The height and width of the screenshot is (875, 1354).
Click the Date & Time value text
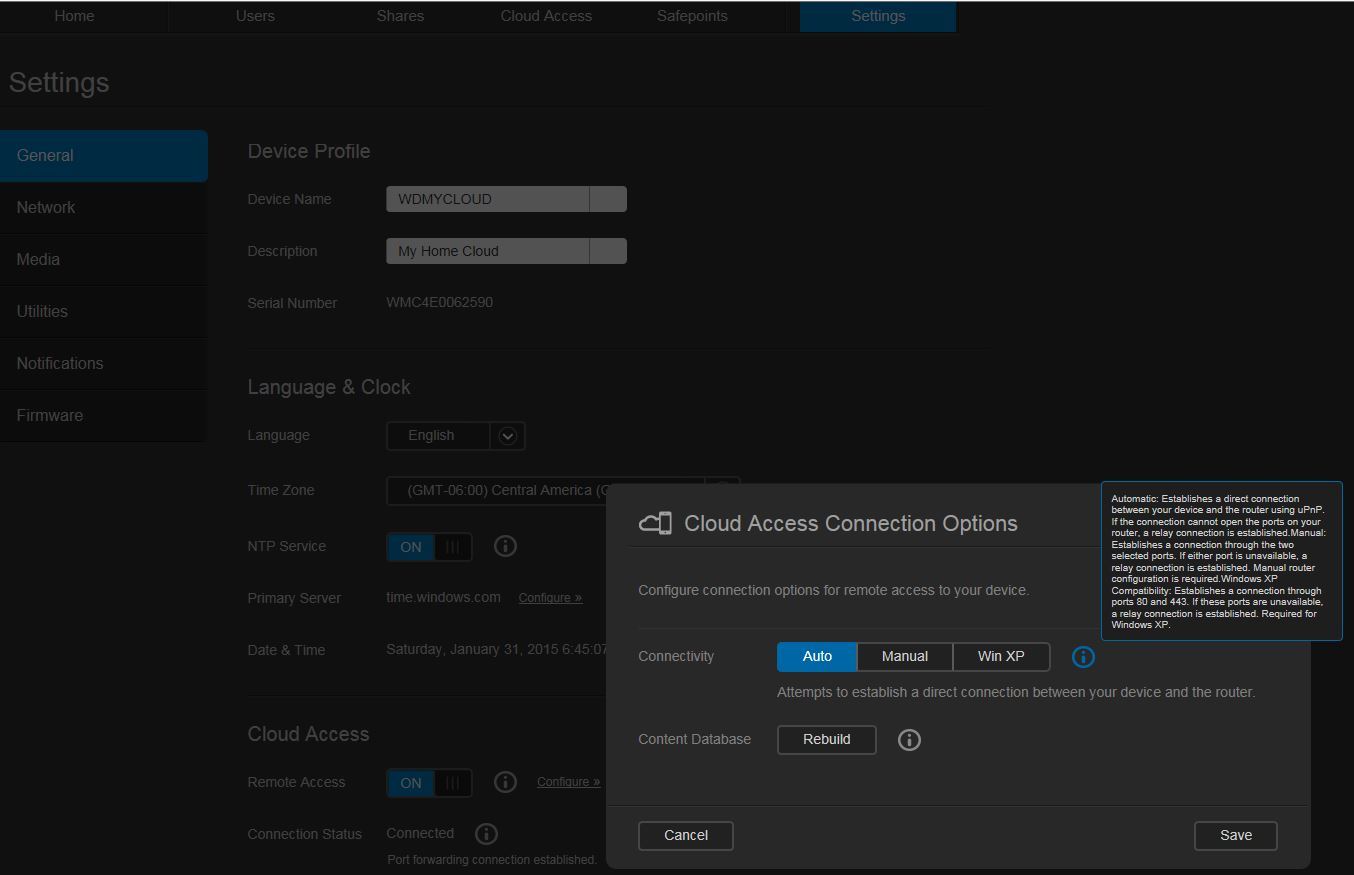[496, 650]
